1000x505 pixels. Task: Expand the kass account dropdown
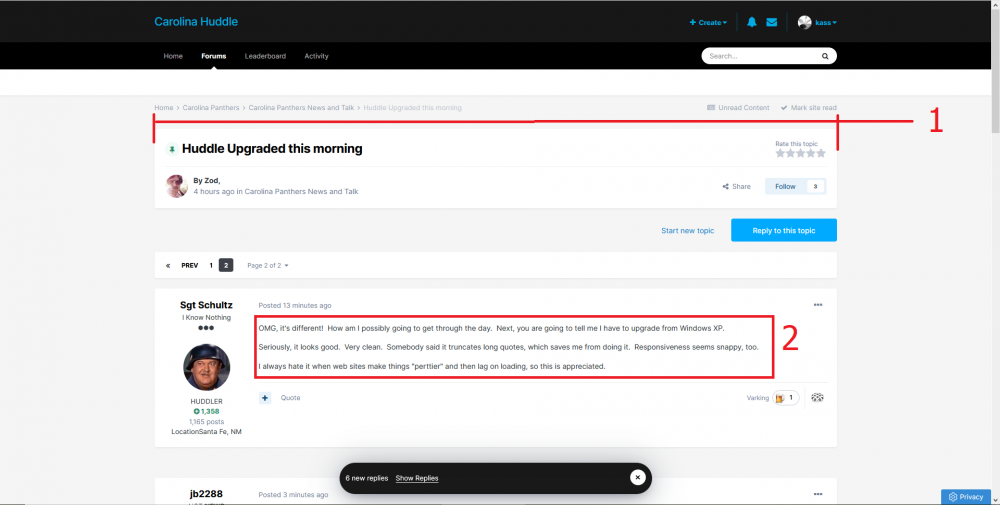coord(826,22)
